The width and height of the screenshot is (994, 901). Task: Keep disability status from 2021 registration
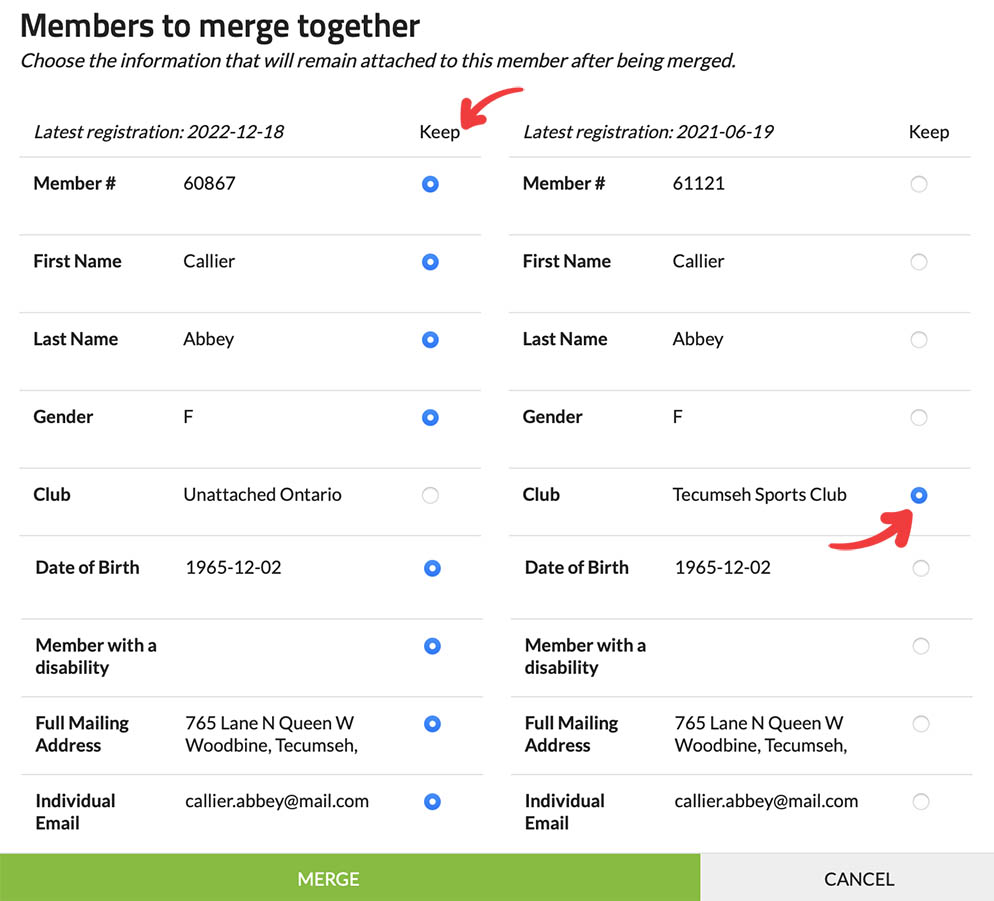[x=921, y=646]
